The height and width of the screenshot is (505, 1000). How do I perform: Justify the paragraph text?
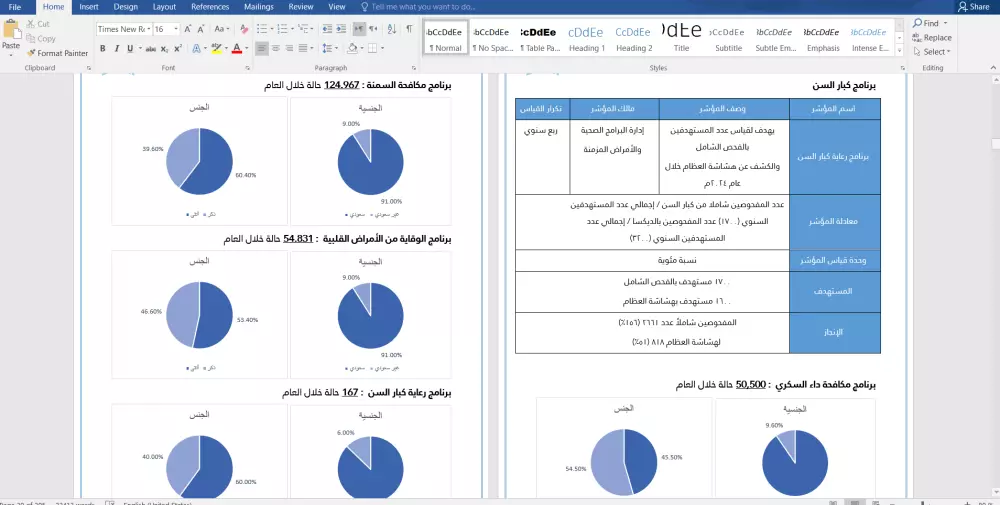pos(303,48)
